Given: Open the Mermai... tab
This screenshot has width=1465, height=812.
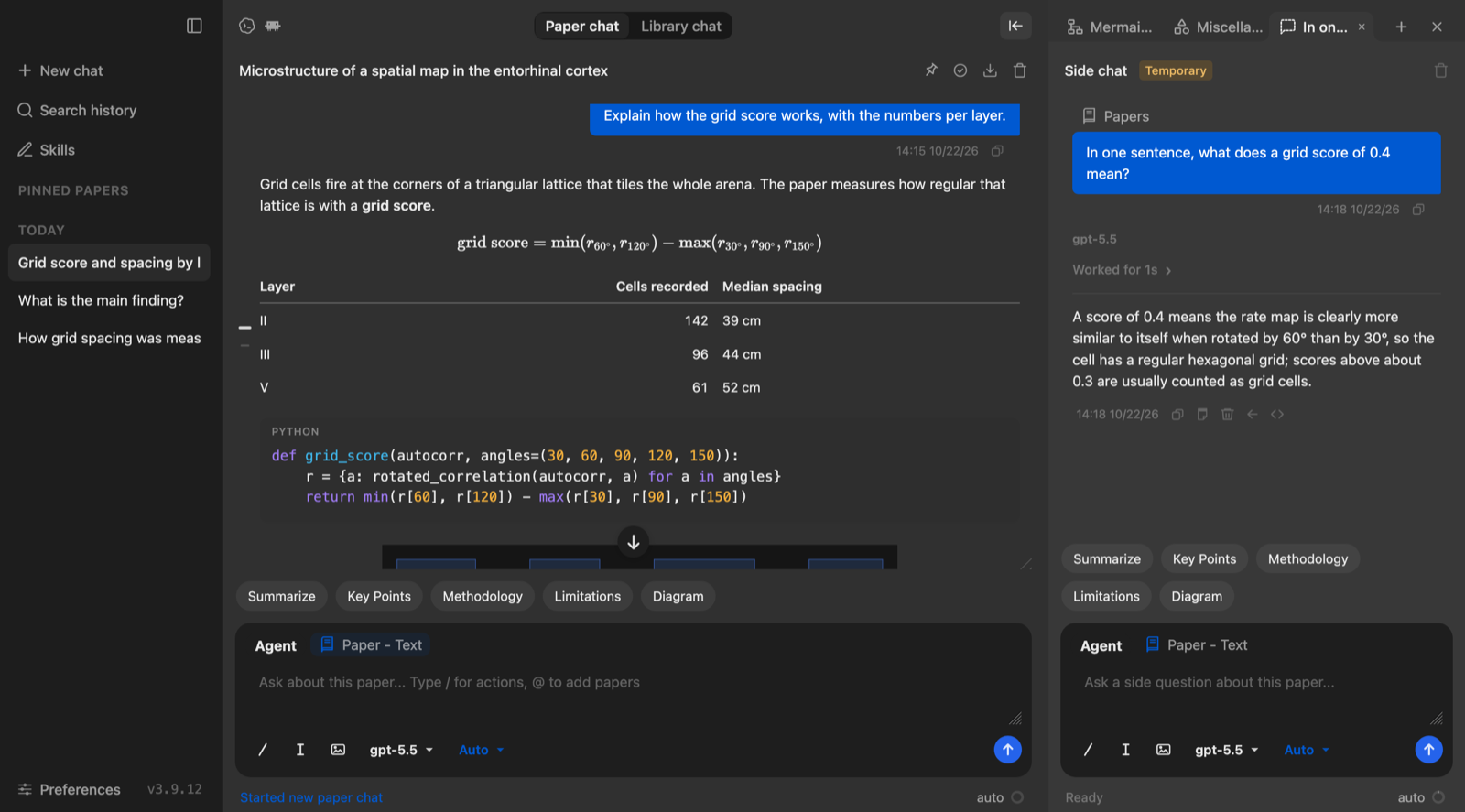Looking at the screenshot, I should pyautogui.click(x=1110, y=27).
